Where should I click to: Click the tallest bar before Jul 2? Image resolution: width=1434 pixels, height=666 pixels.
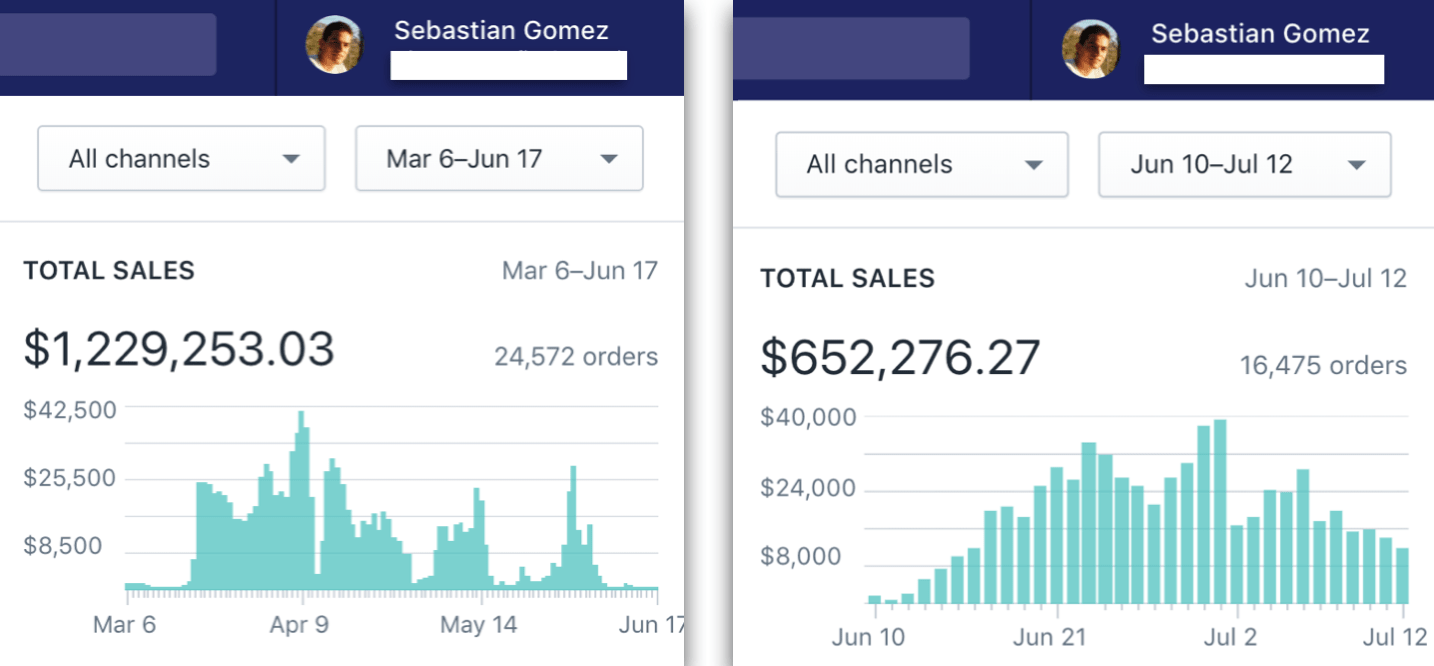click(1219, 512)
